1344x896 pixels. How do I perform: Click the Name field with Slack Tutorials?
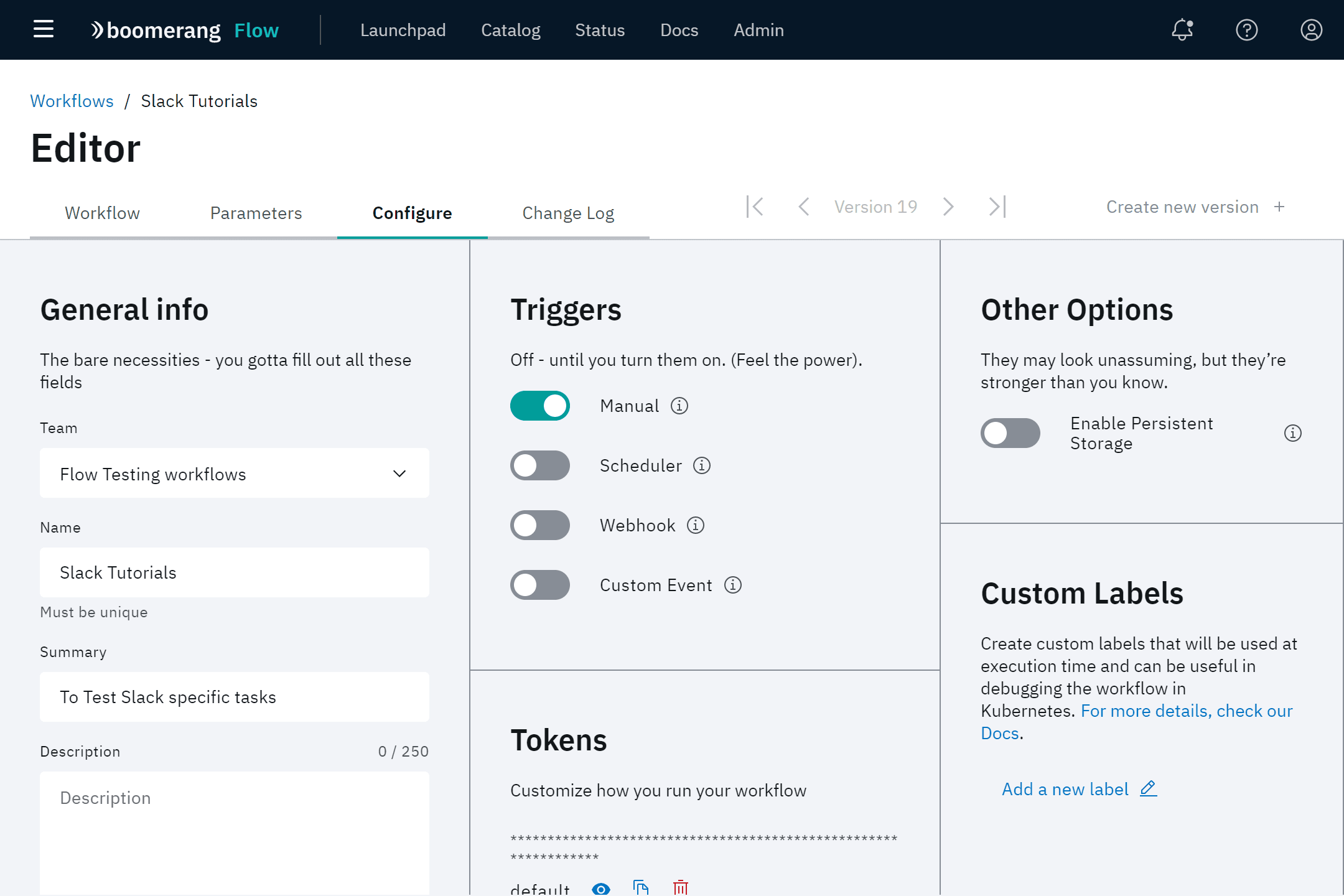(235, 572)
